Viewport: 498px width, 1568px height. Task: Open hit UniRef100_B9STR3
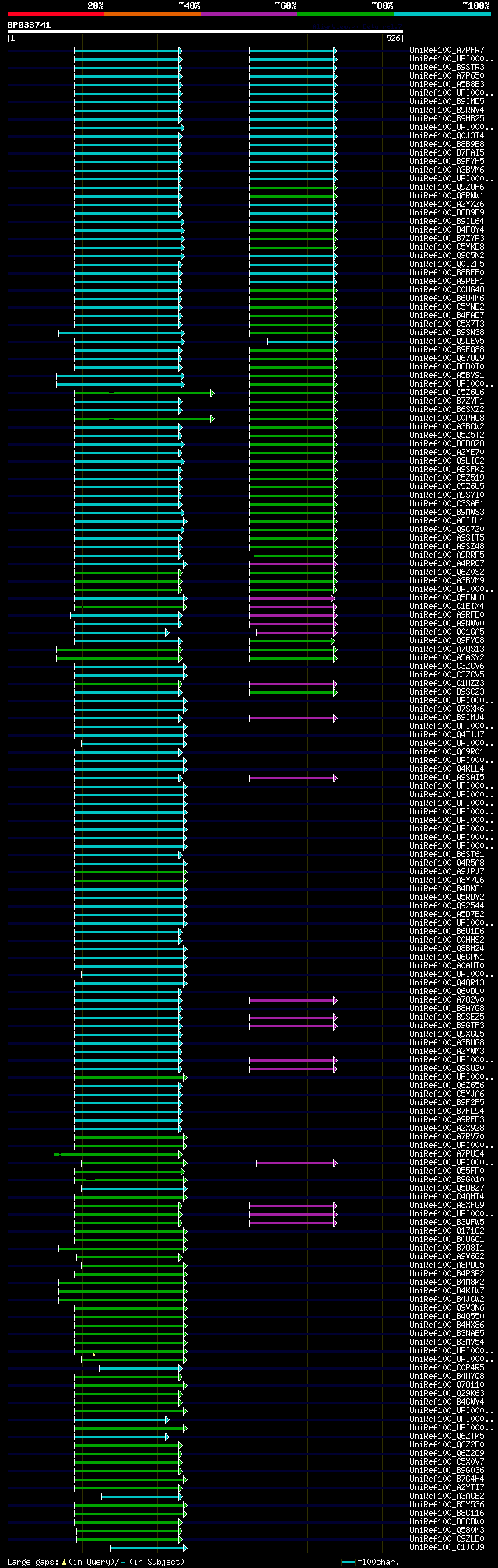(x=447, y=68)
